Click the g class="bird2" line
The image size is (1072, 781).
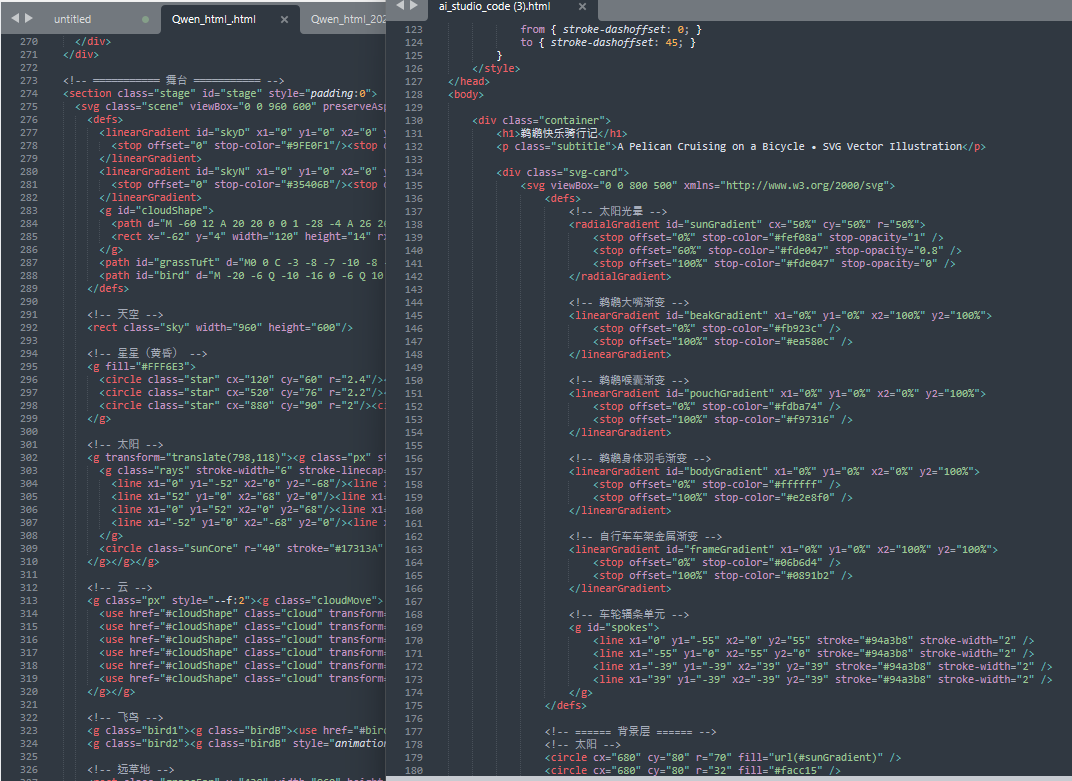[237, 743]
